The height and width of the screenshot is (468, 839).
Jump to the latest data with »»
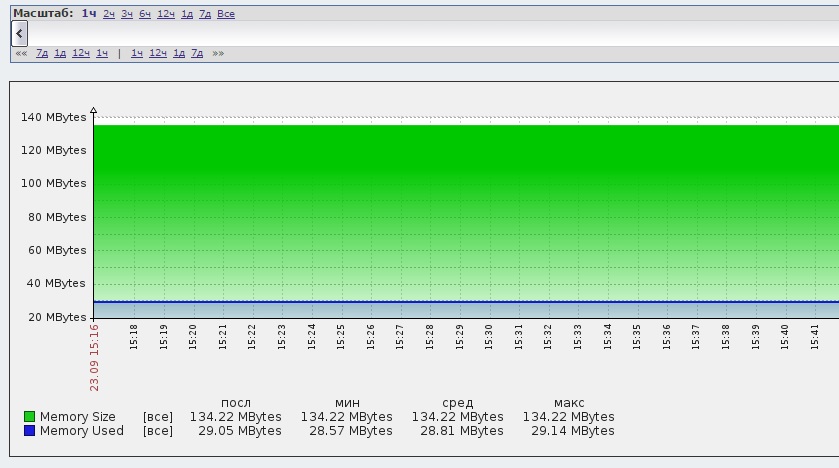coord(218,53)
